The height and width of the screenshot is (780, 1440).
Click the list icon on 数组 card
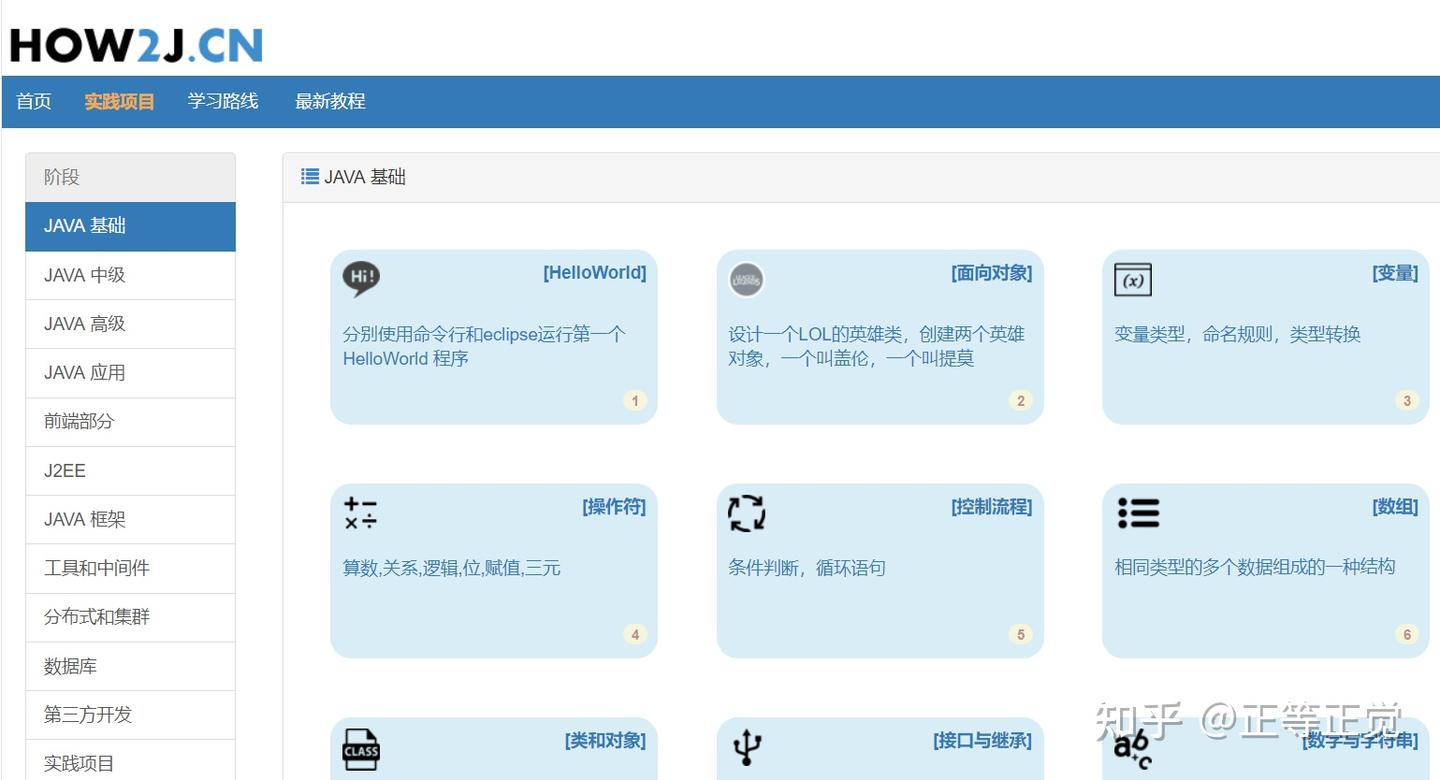click(1138, 512)
